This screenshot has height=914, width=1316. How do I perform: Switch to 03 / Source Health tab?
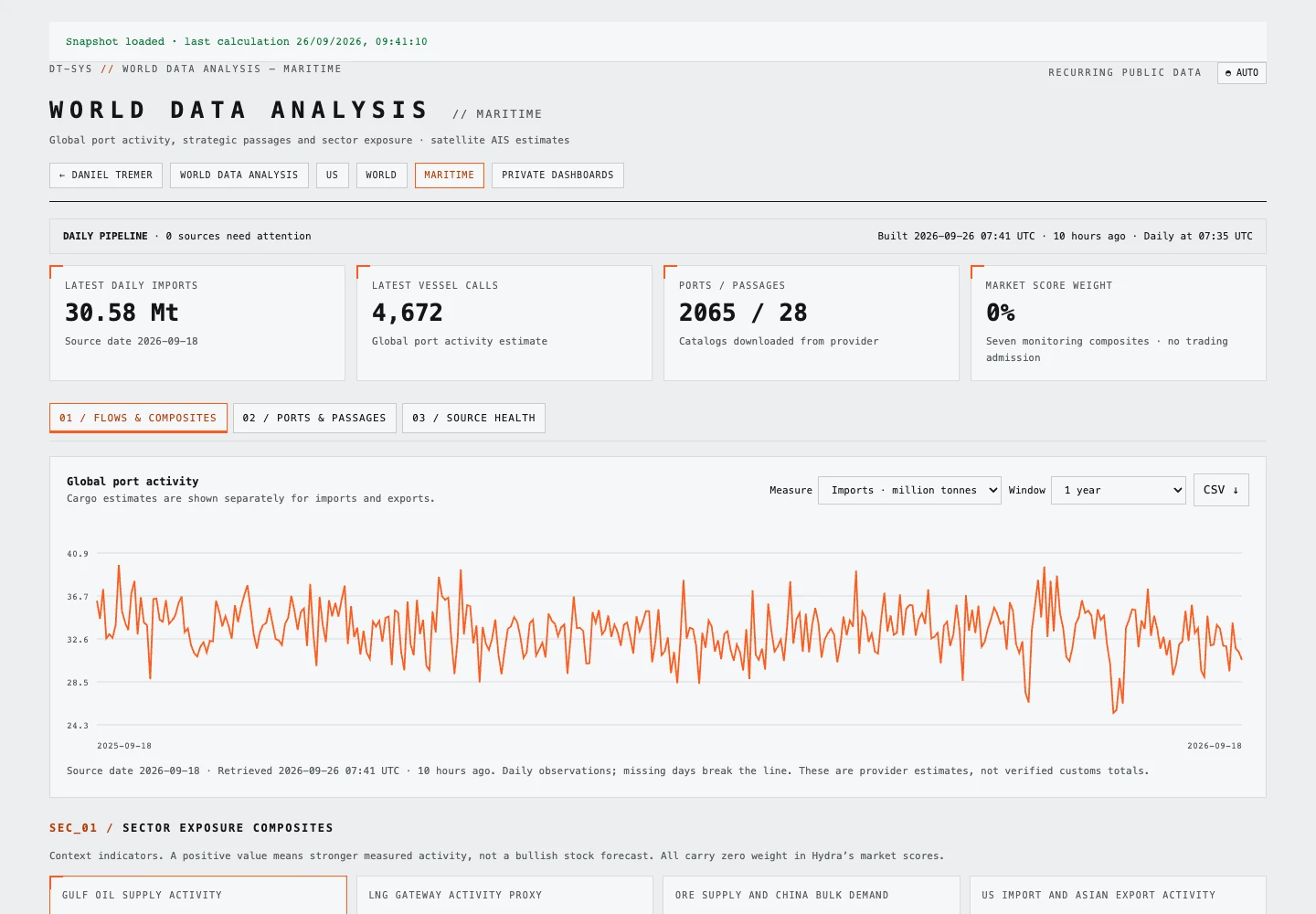[x=473, y=418]
